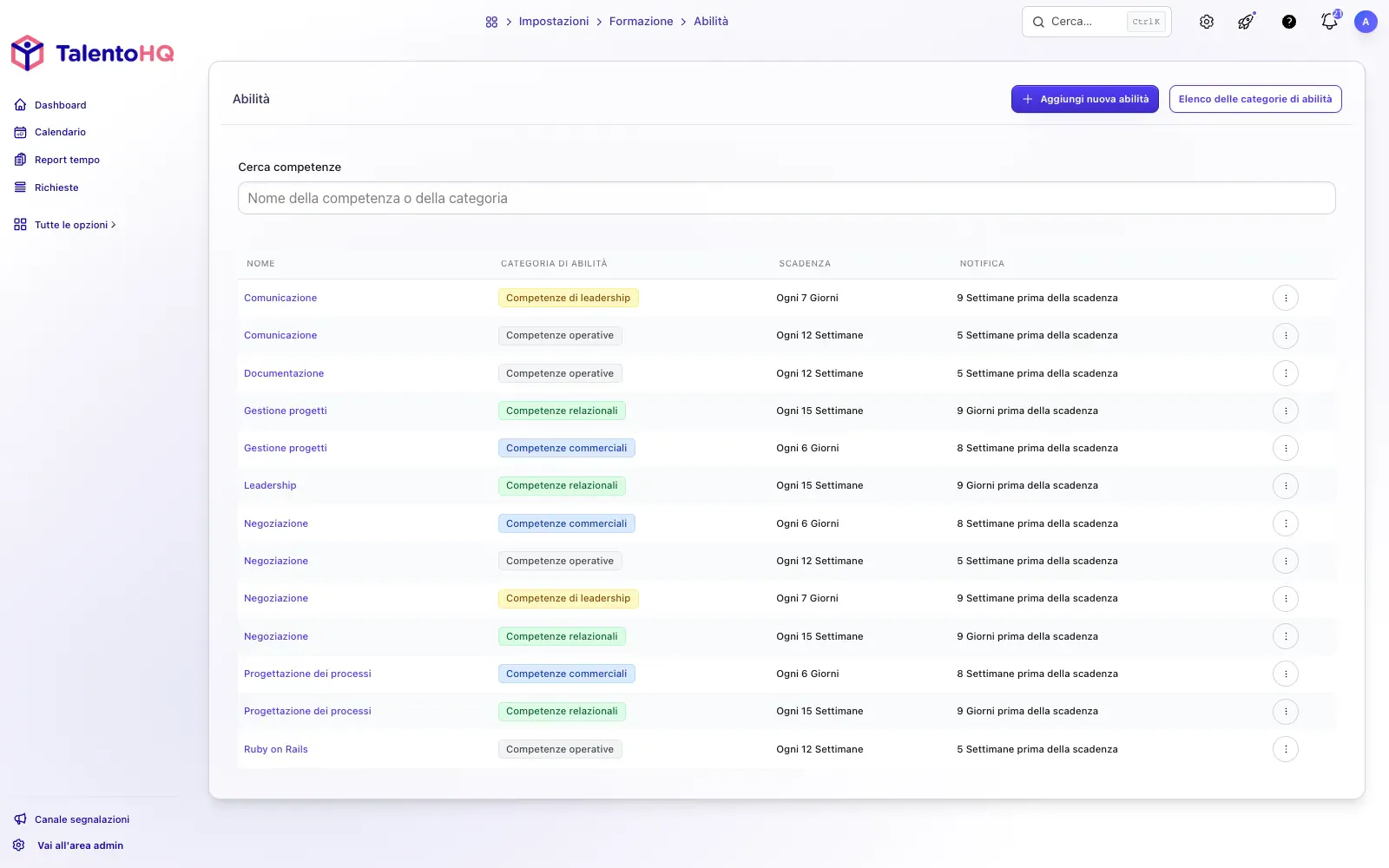Open three-dot menu for Leadership row
1389x868 pixels.
(x=1286, y=485)
